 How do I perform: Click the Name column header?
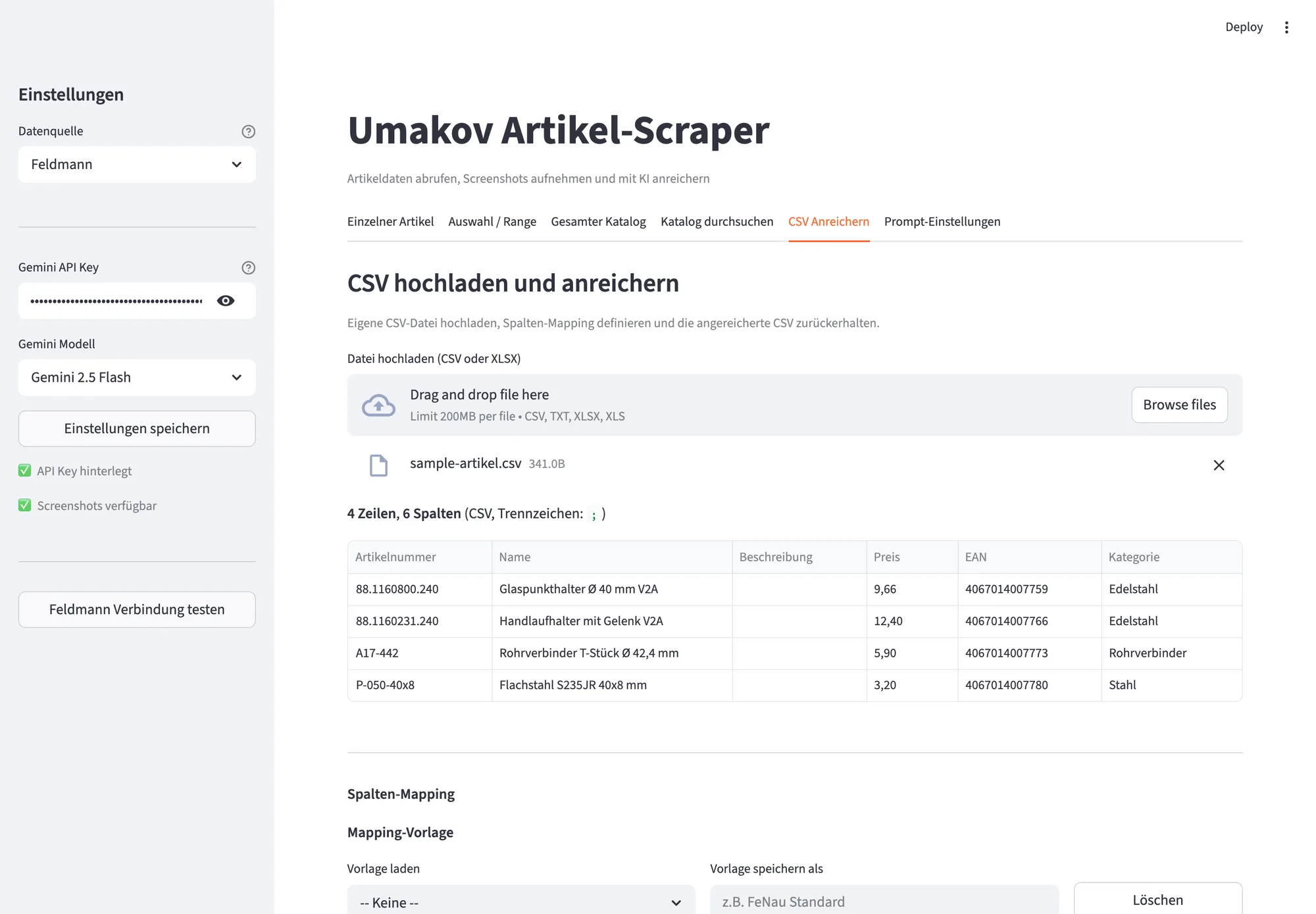(612, 557)
